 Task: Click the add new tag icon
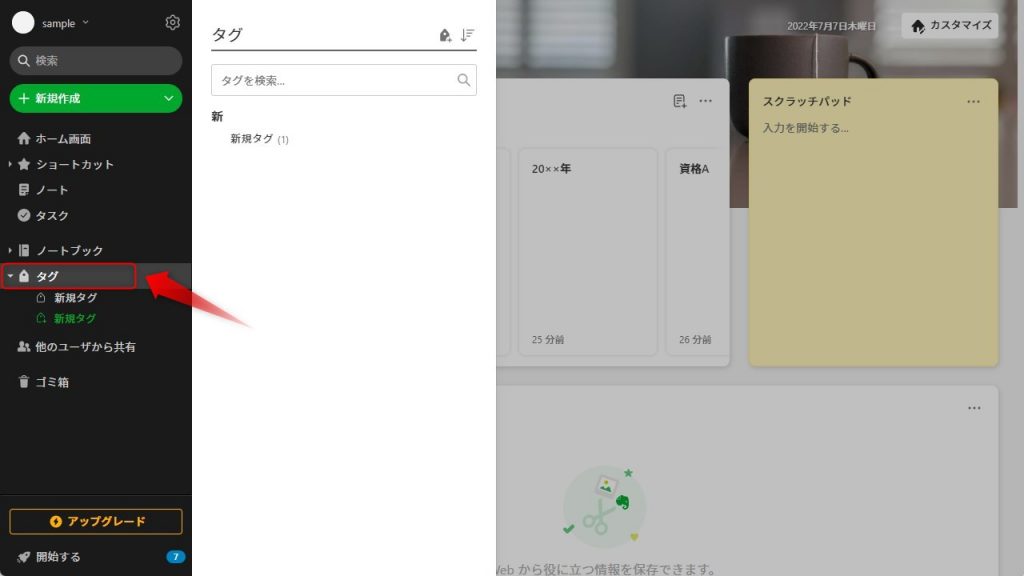coord(445,35)
